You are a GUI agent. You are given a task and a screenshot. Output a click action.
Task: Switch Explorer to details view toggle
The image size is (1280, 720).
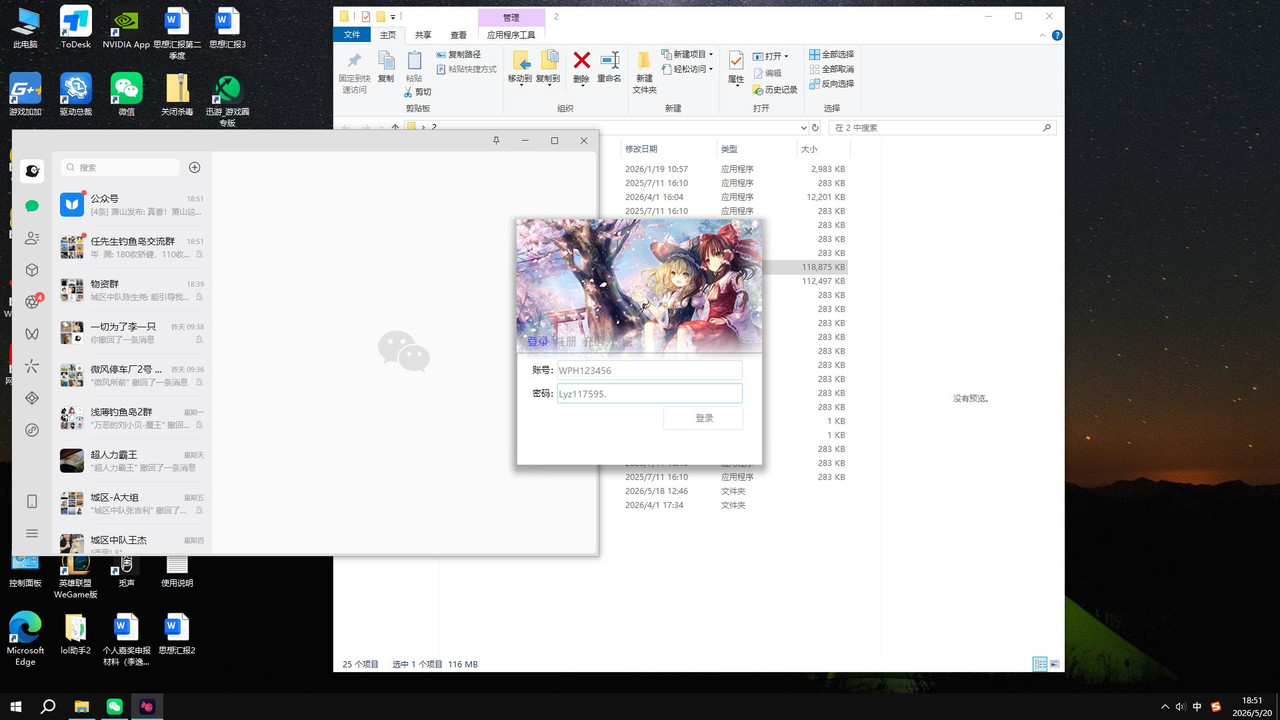point(1039,664)
